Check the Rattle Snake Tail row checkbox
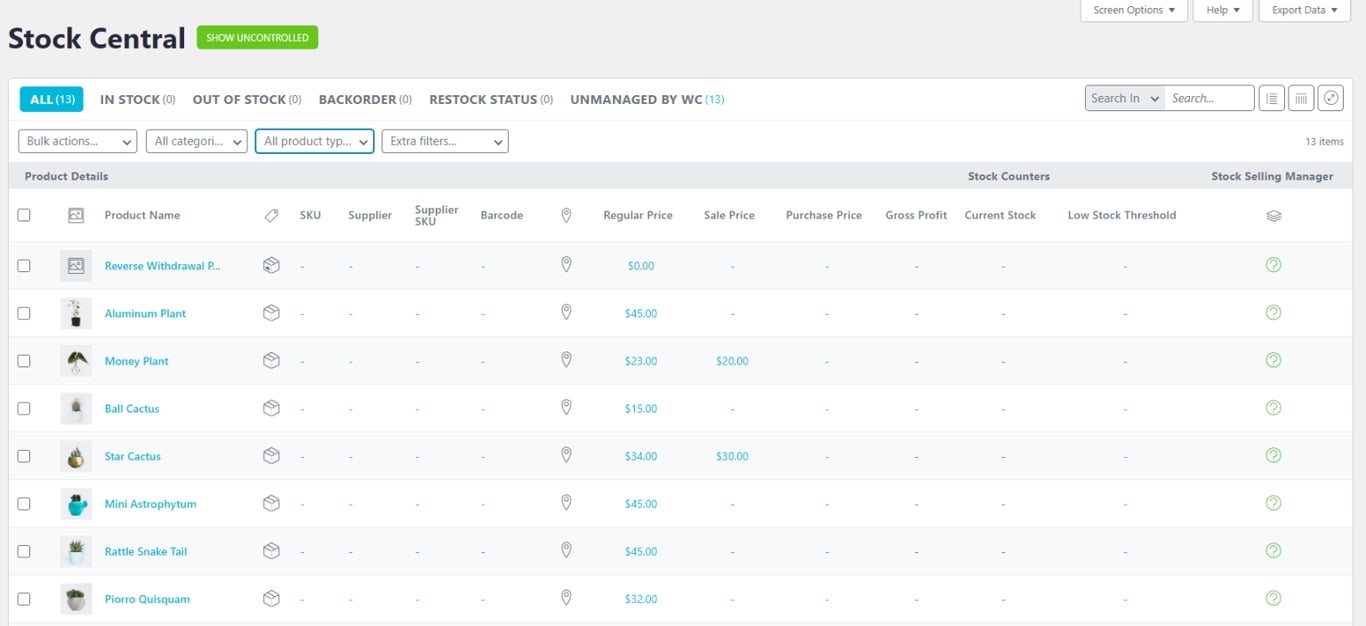The height and width of the screenshot is (626, 1366). pyautogui.click(x=24, y=552)
